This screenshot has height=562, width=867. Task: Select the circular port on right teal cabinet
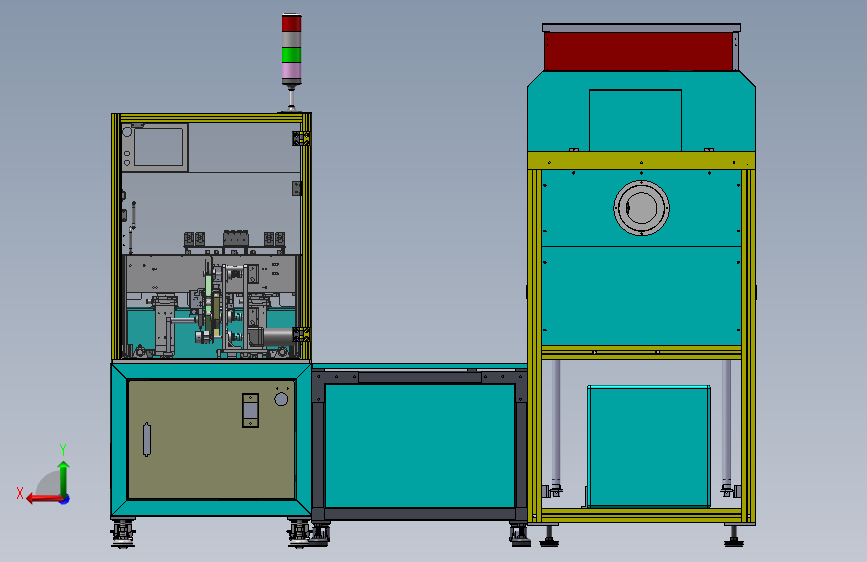pos(641,208)
